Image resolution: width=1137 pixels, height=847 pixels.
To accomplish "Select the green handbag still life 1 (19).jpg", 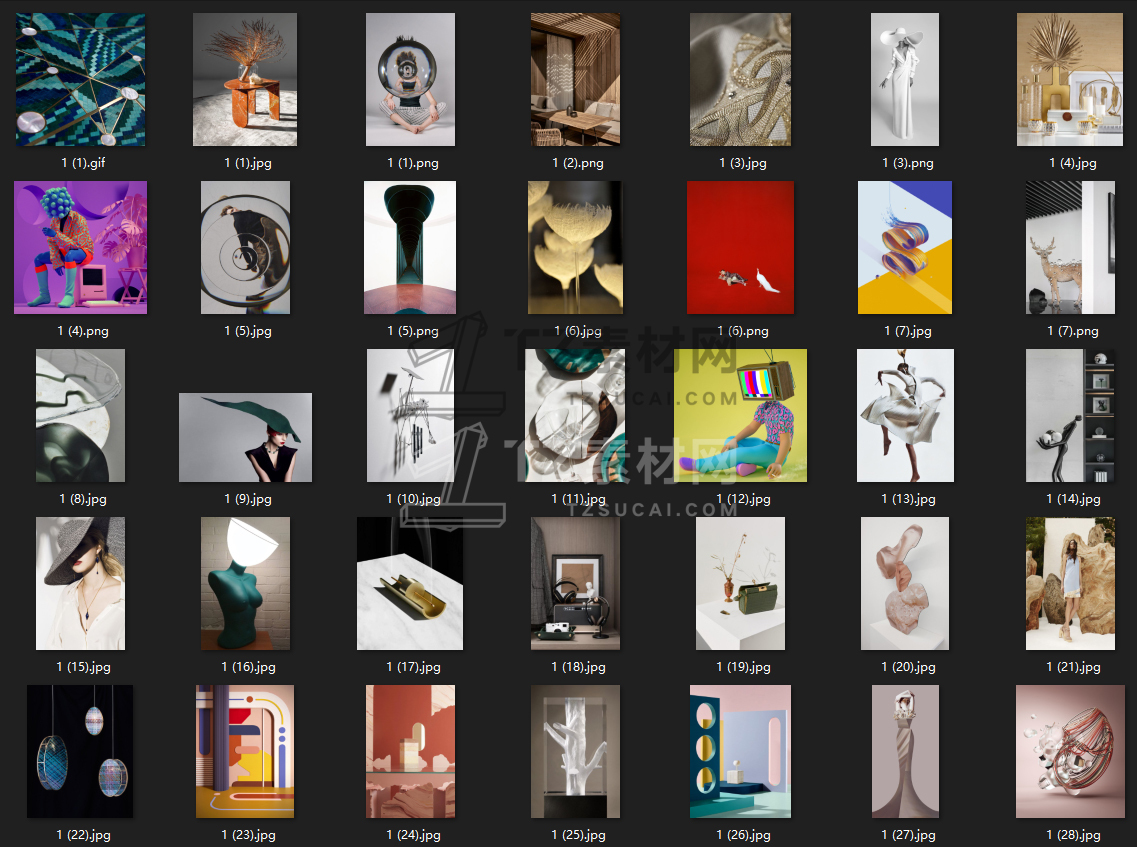I will [x=740, y=583].
